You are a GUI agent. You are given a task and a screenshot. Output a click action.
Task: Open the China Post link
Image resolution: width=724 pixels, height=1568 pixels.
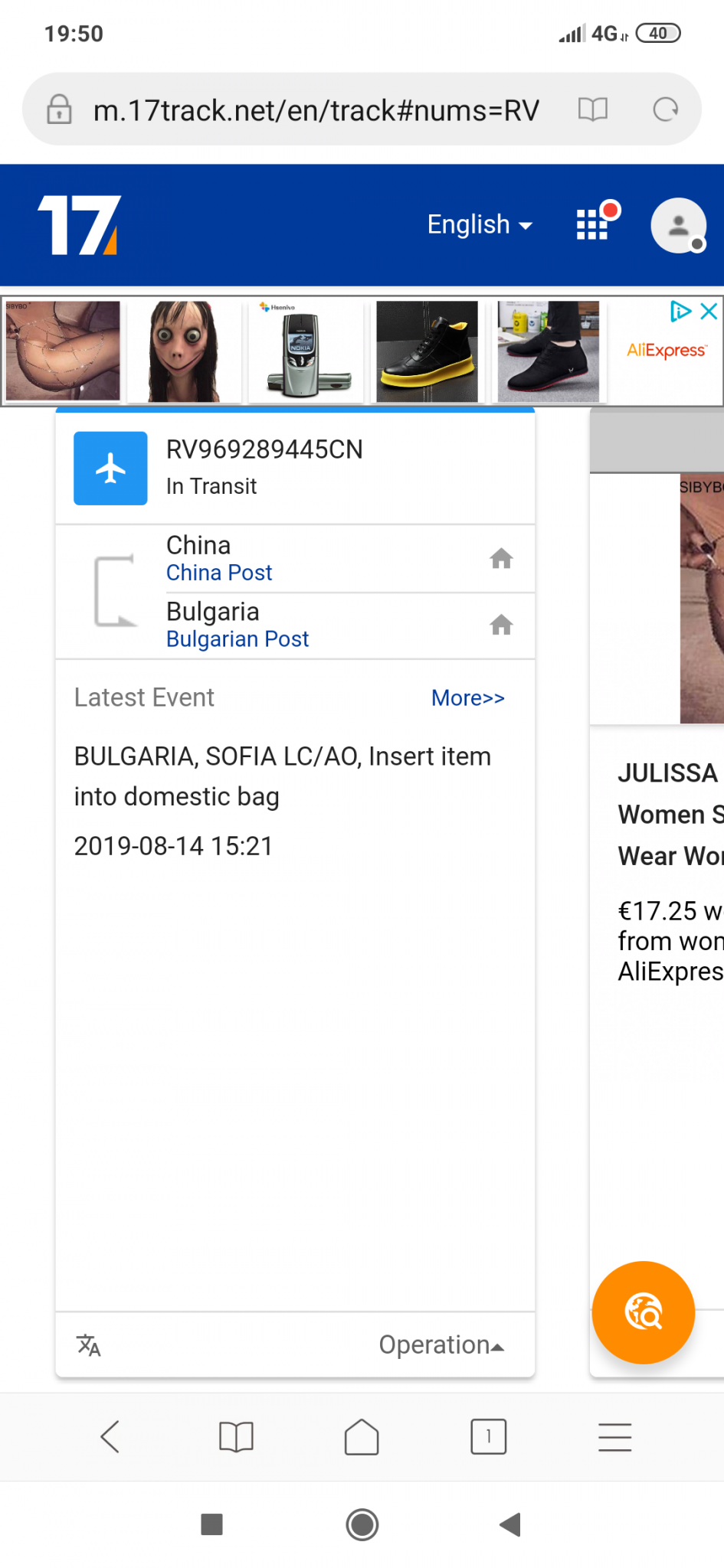point(219,573)
